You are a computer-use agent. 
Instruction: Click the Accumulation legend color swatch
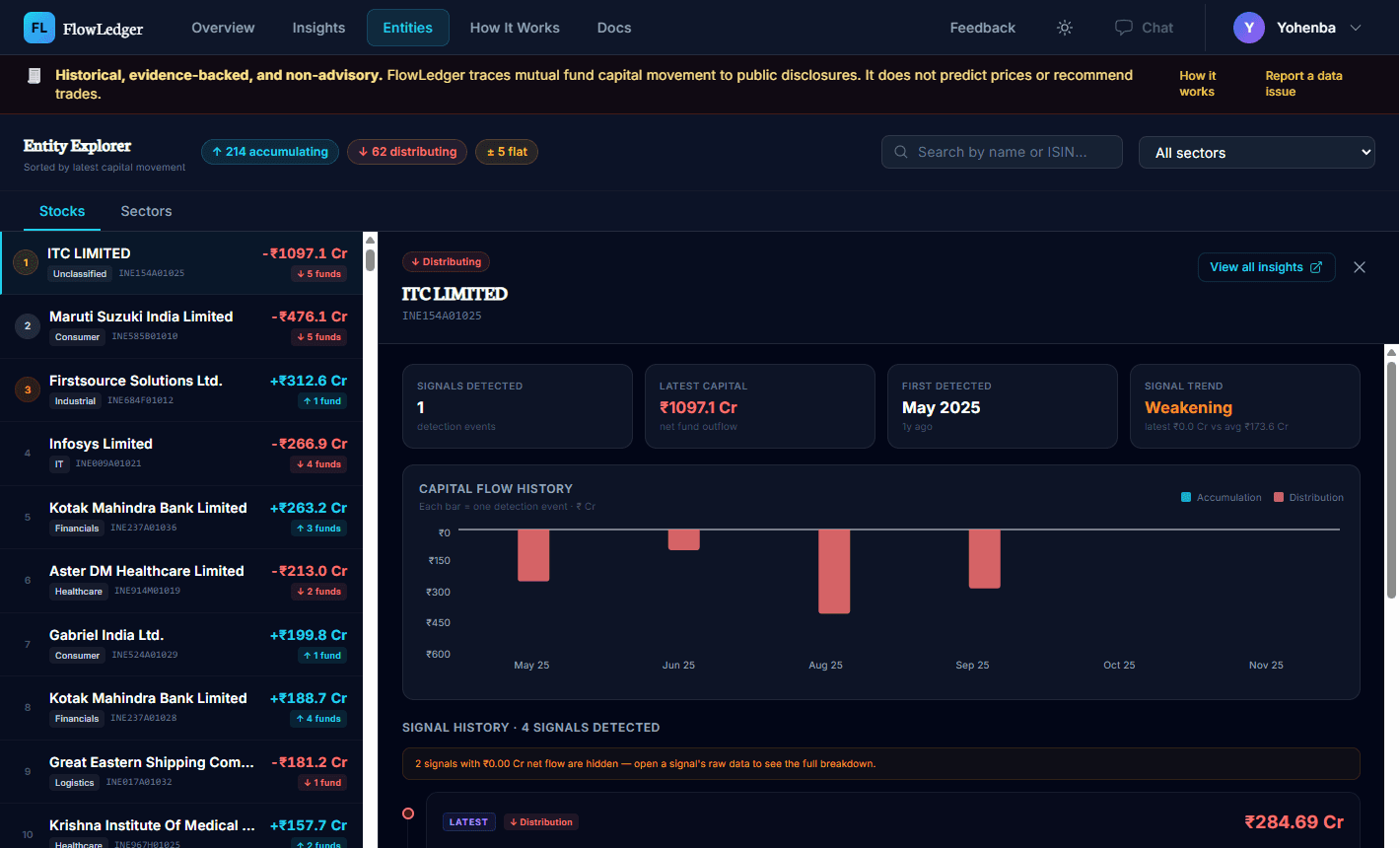tap(1186, 497)
